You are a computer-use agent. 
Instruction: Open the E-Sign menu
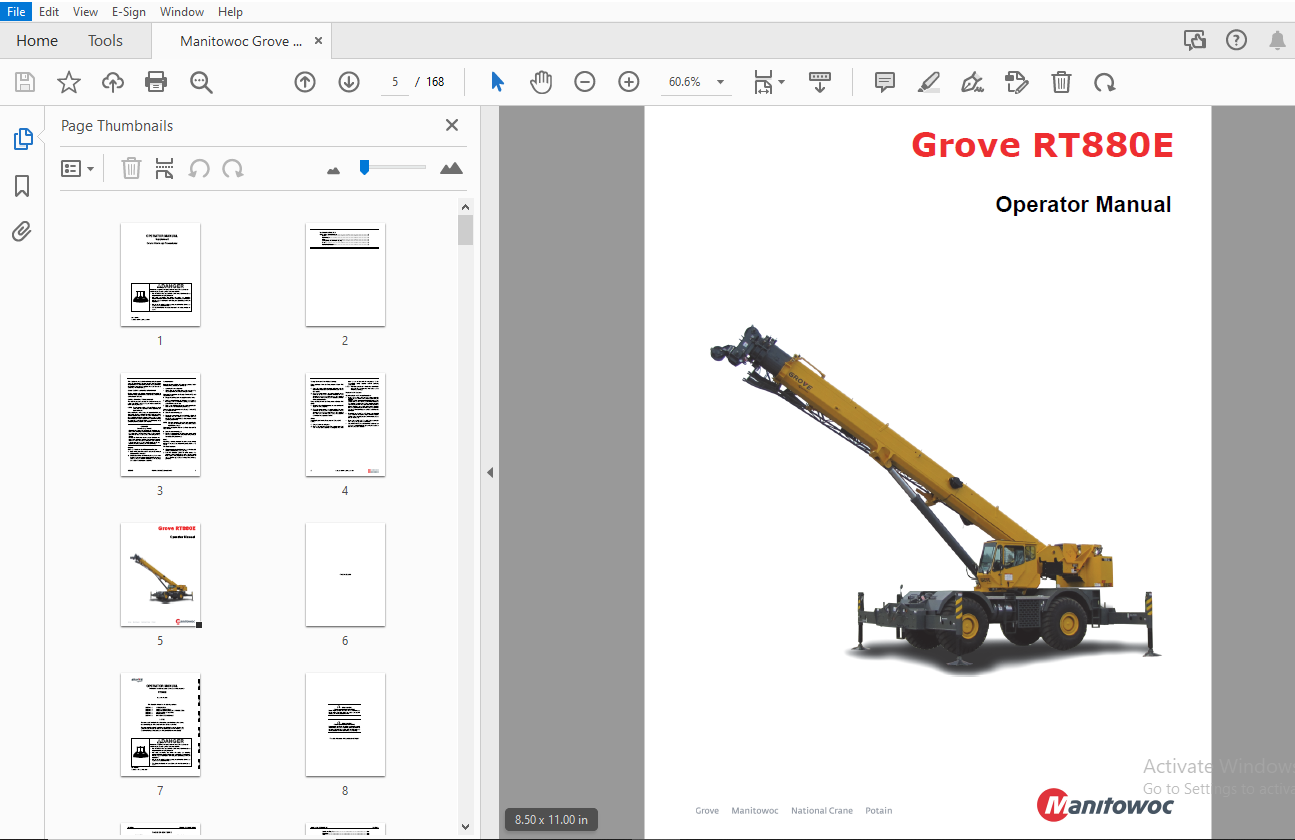(x=129, y=12)
